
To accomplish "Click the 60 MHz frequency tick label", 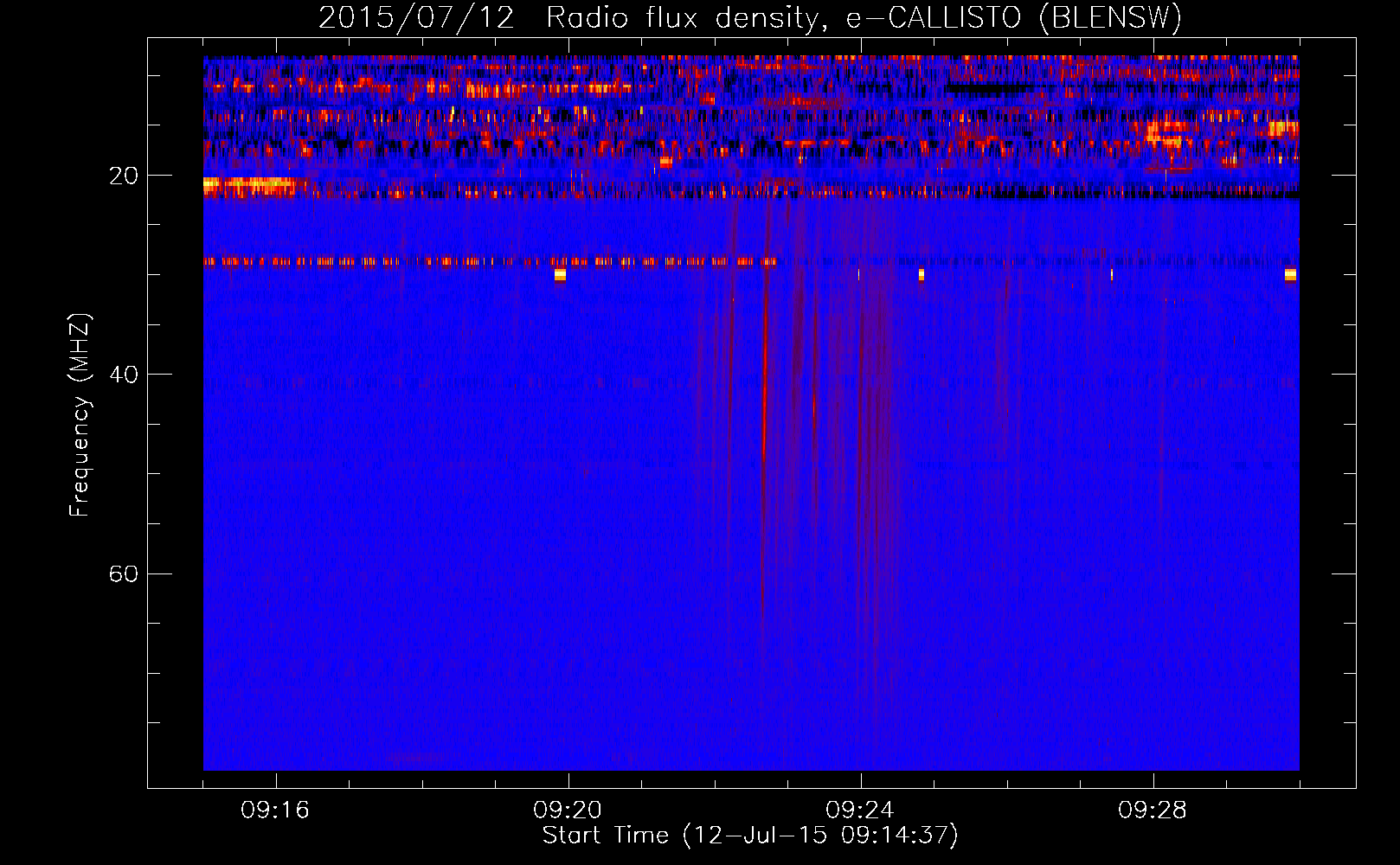I will [124, 574].
